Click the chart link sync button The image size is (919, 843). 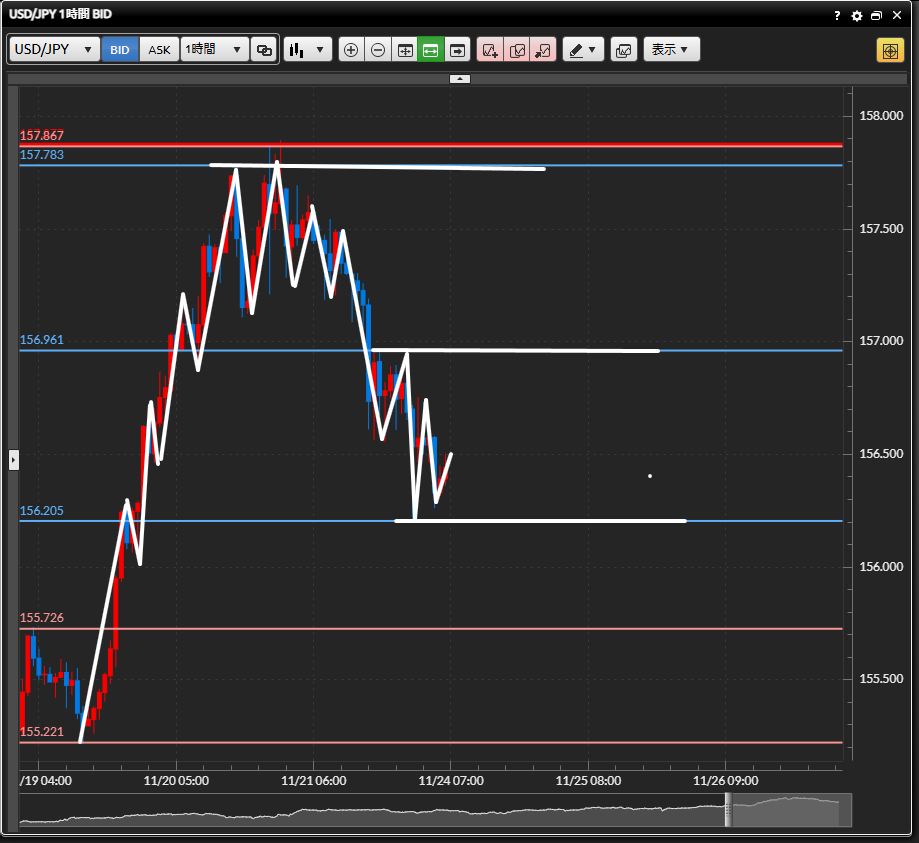(264, 50)
